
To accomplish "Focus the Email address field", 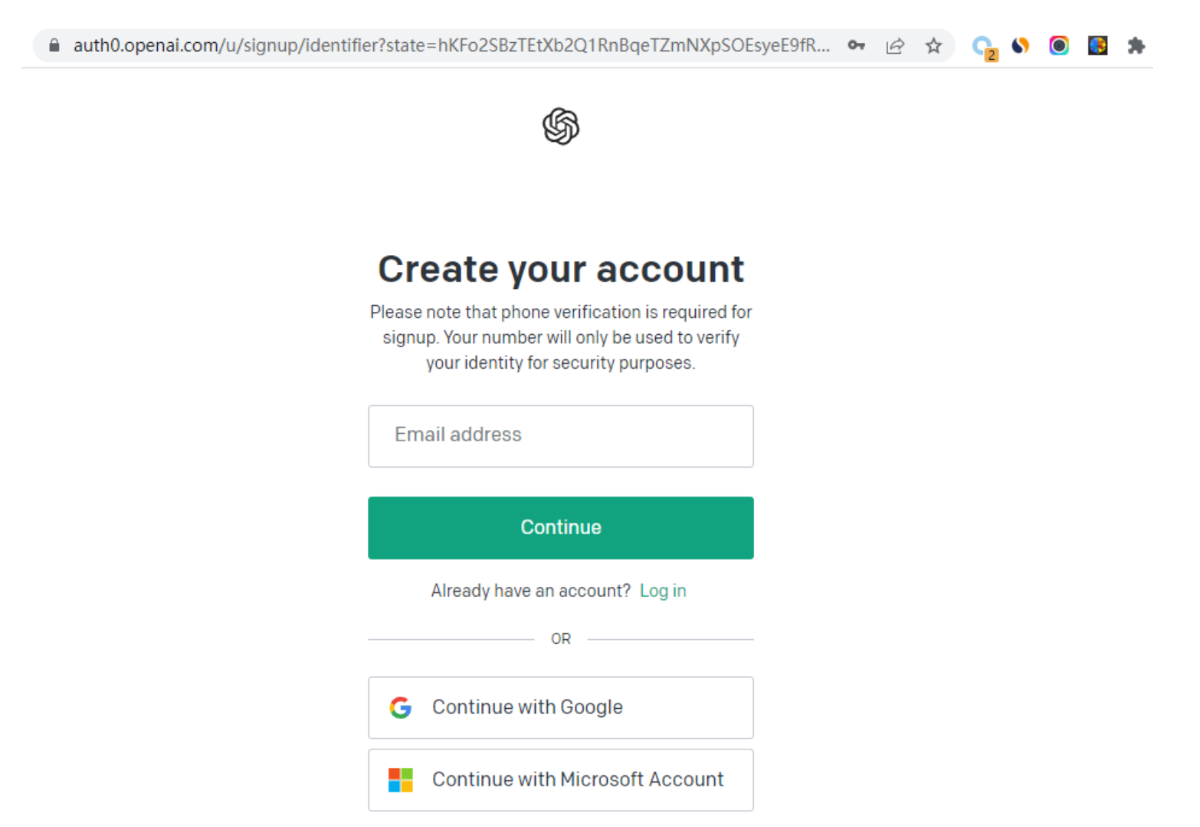I will tap(561, 436).
